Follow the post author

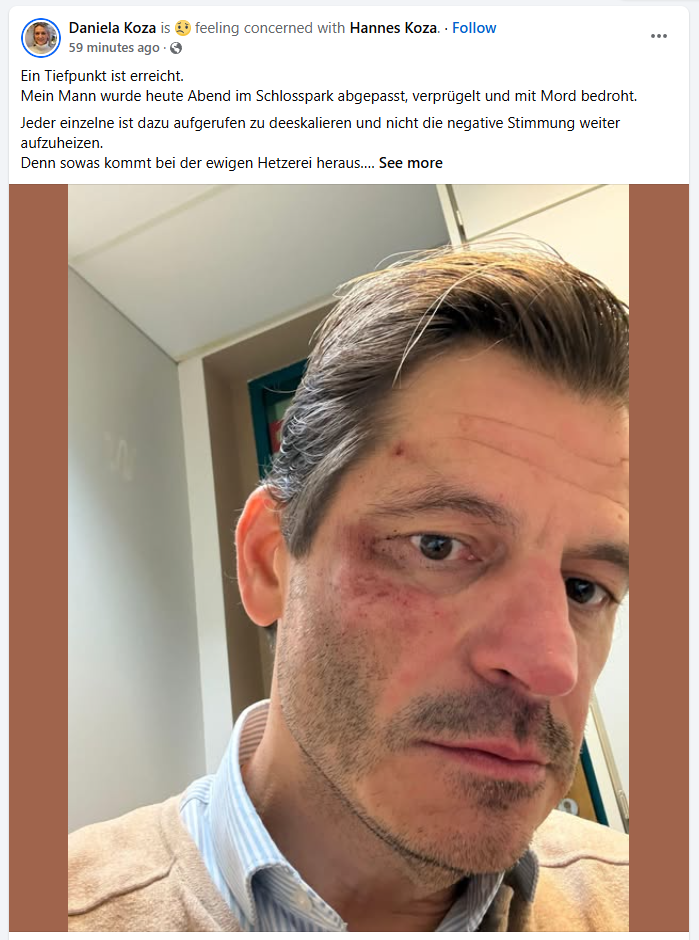(x=474, y=28)
